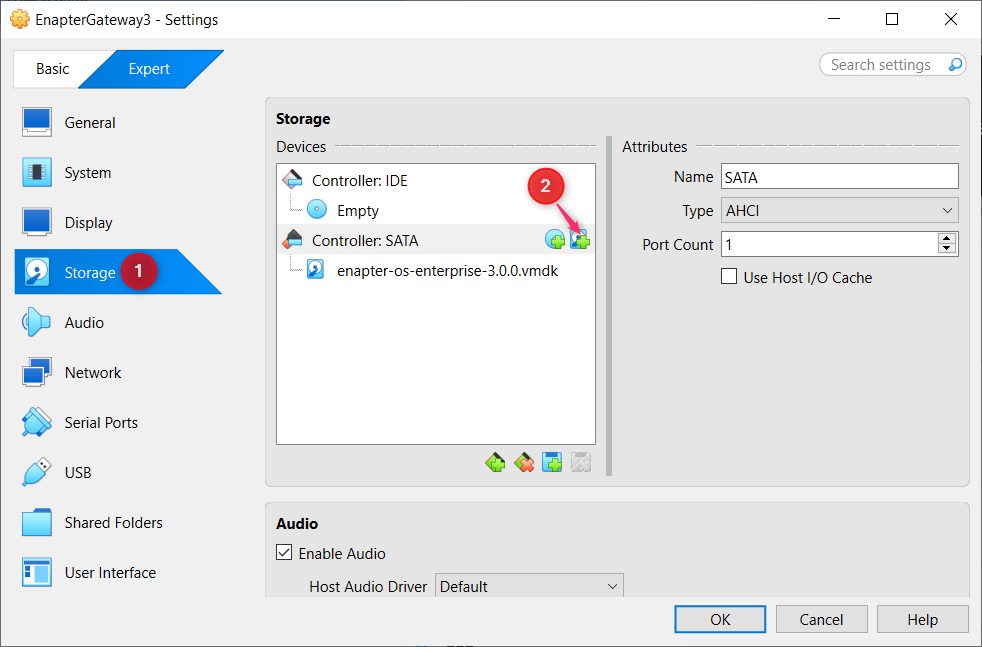This screenshot has width=982, height=647.
Task: Enable Use Host I/O Cache
Action: (729, 277)
